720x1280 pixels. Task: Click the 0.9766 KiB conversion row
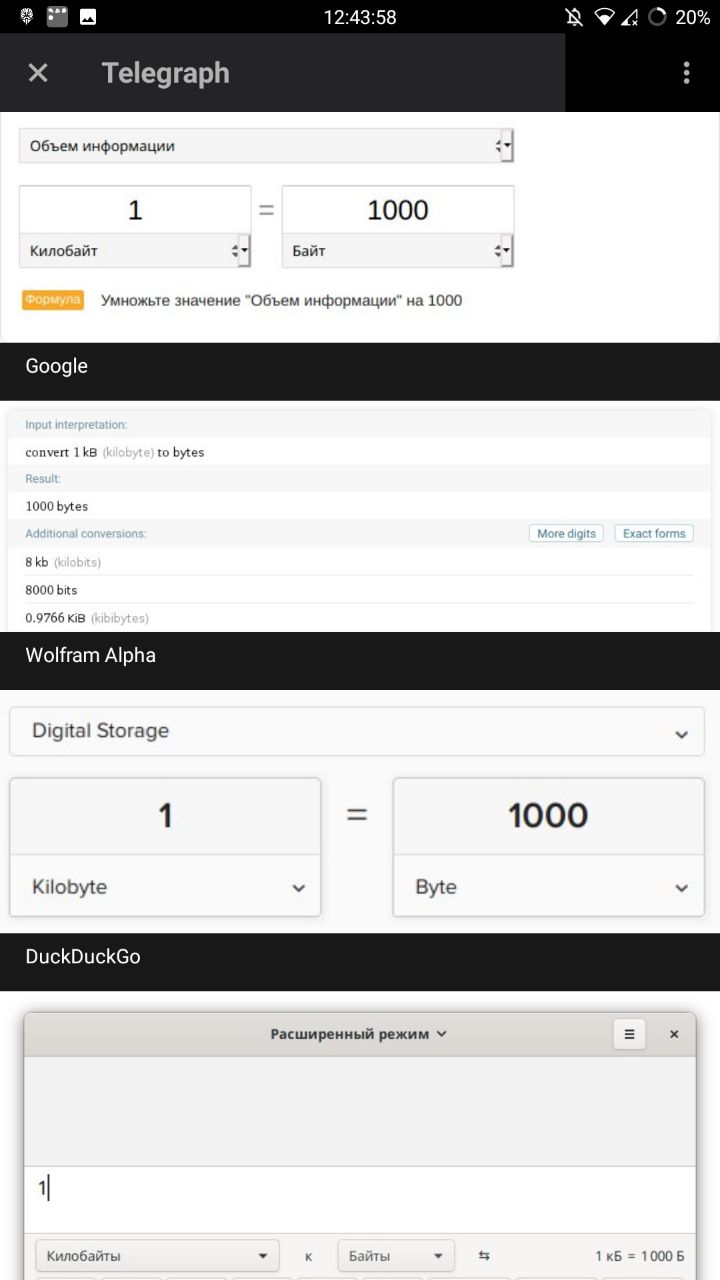[359, 618]
